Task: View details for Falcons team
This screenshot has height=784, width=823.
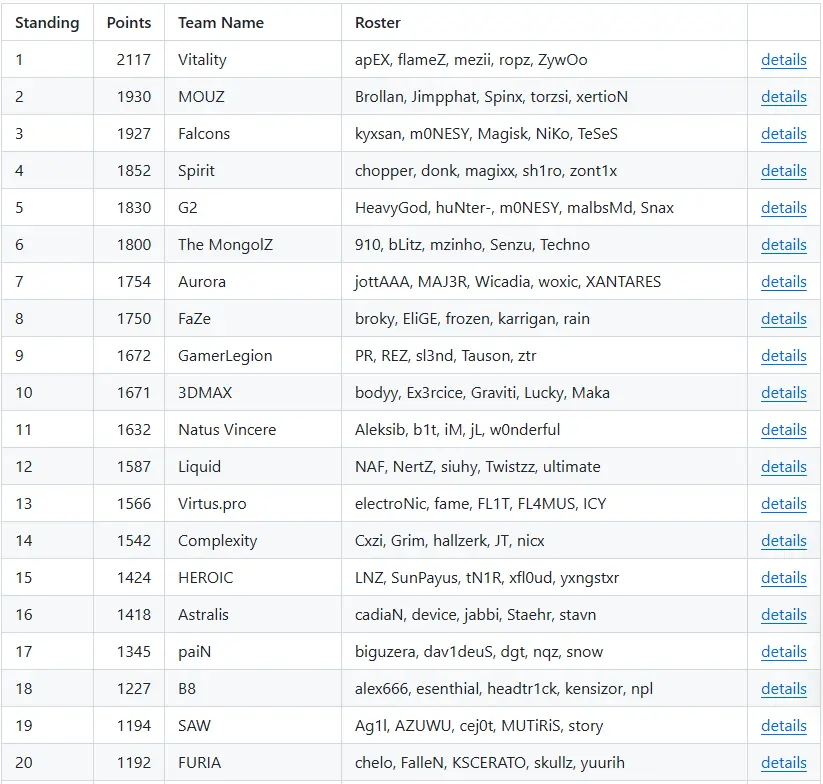Action: click(x=783, y=134)
